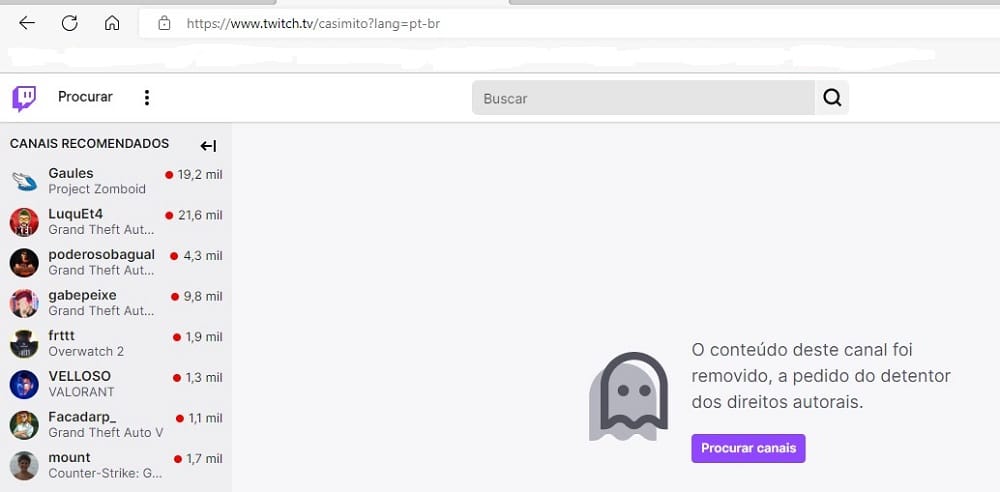The image size is (1000, 492).
Task: Click the magnifier search button
Action: pos(832,98)
